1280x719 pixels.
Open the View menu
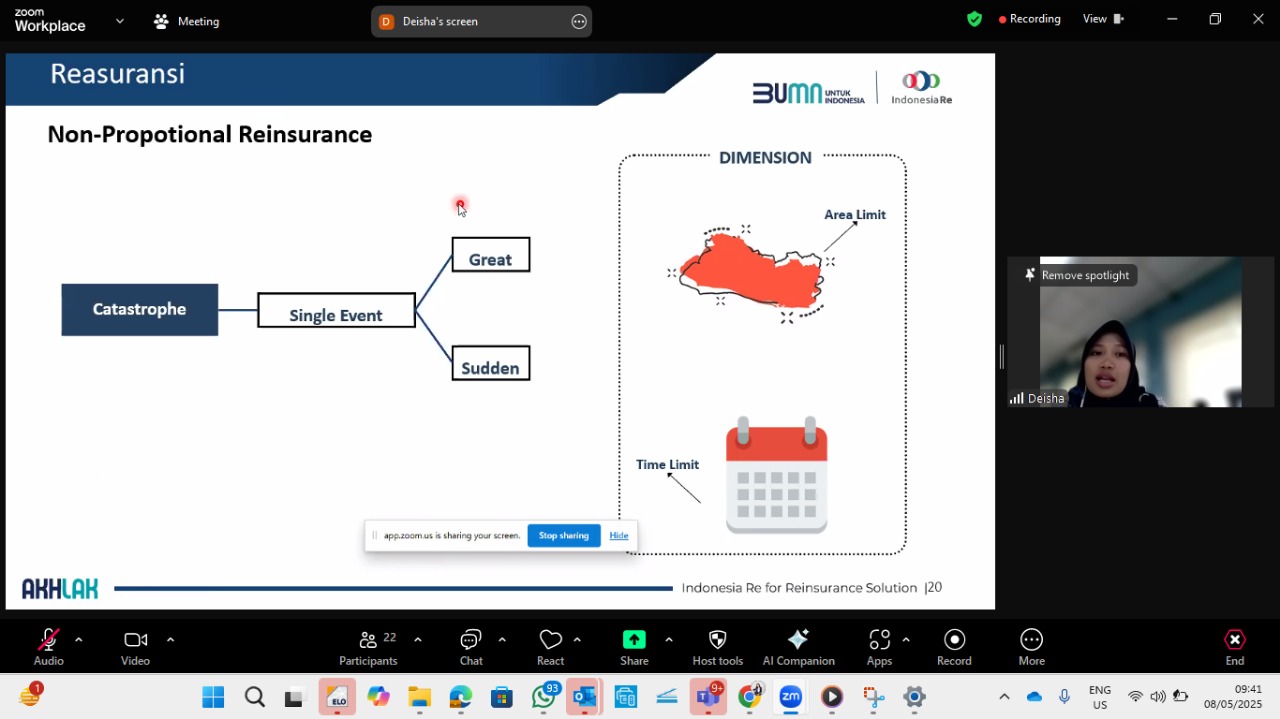pyautogui.click(x=1103, y=19)
